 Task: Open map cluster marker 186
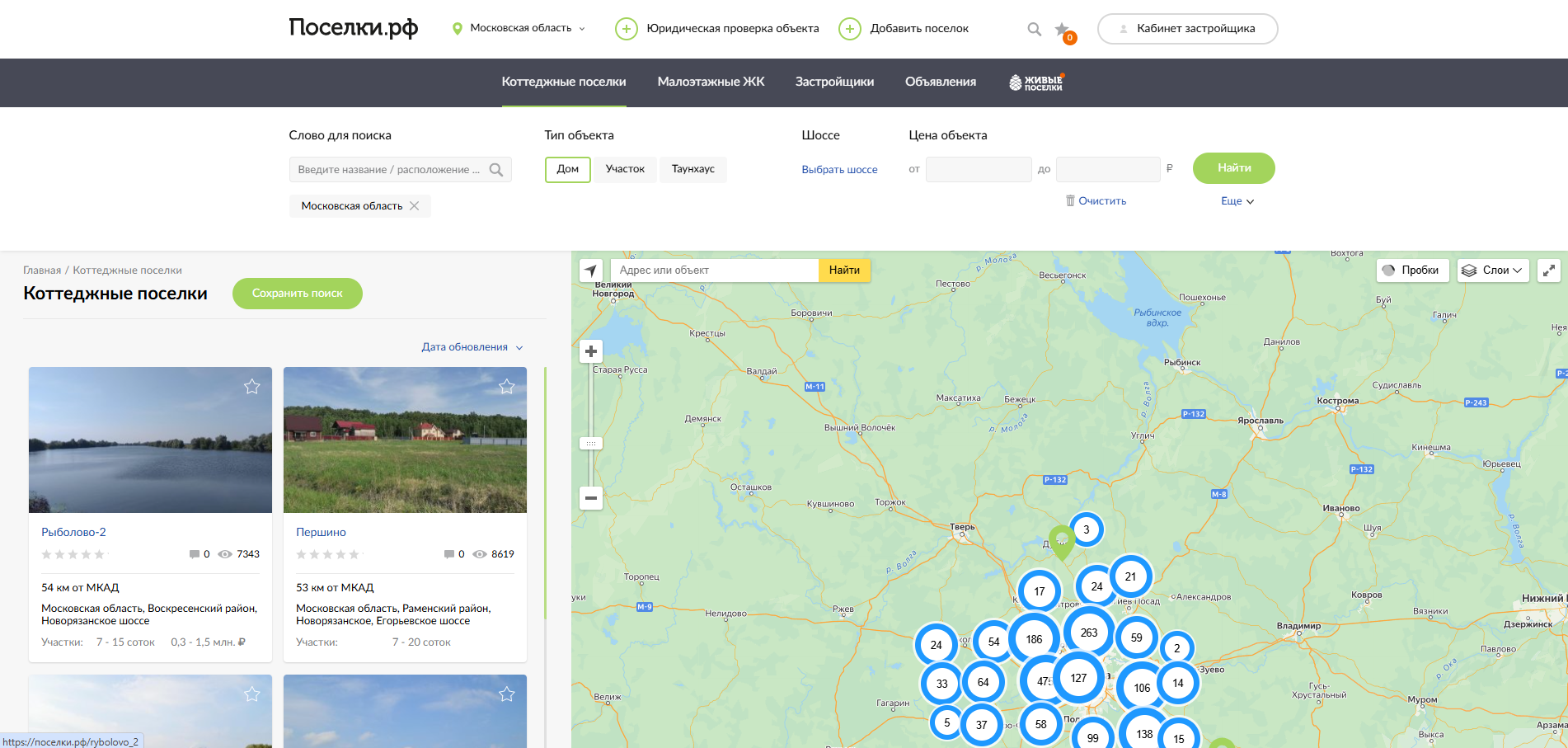pyautogui.click(x=1034, y=639)
